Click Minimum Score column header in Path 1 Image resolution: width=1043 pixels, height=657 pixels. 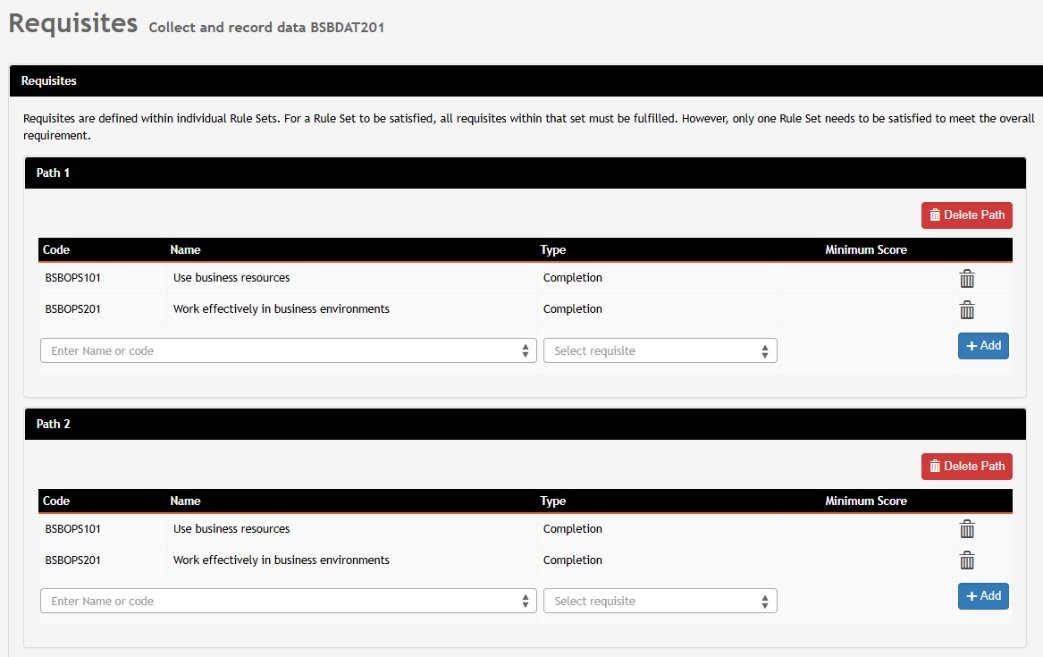point(866,250)
